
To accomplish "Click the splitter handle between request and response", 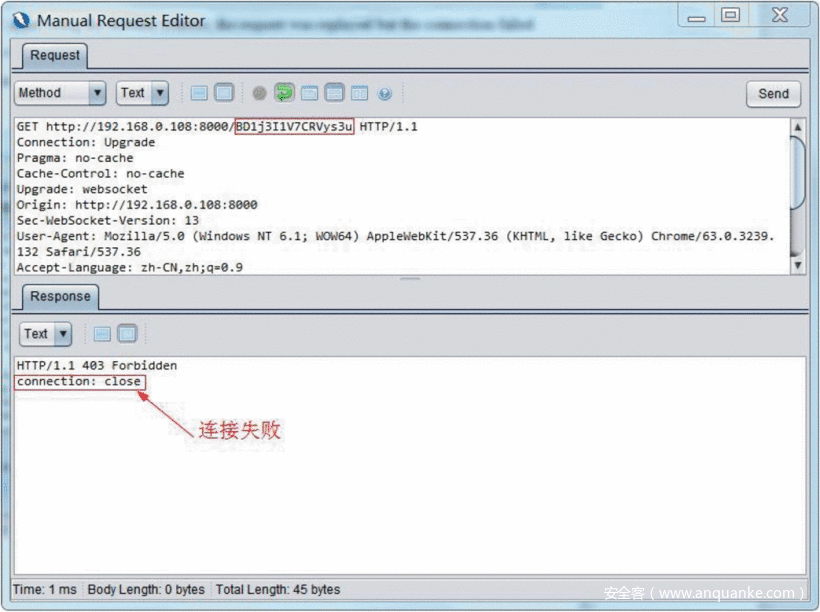I will (x=410, y=279).
